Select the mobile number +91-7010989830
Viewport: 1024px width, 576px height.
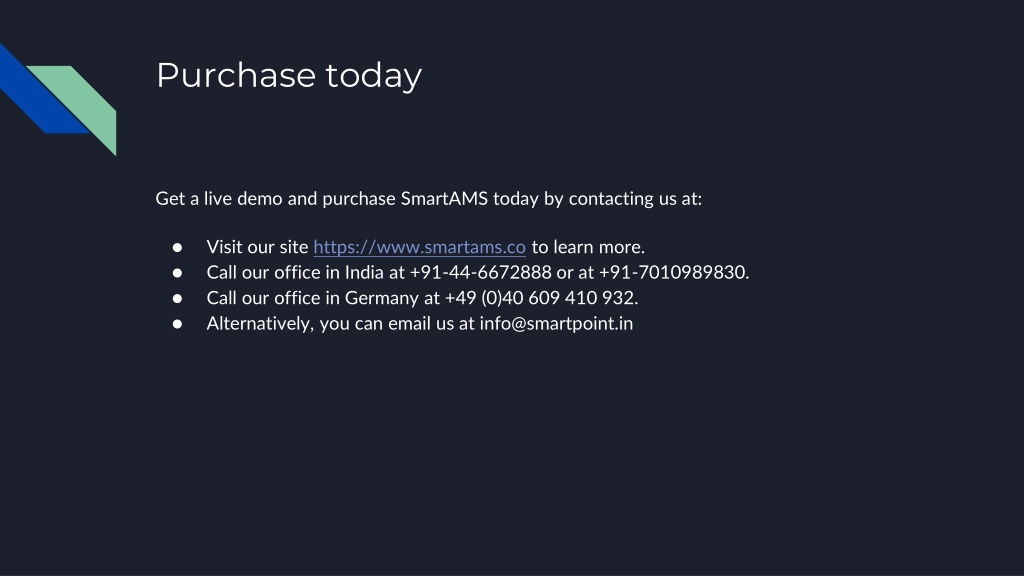672,272
